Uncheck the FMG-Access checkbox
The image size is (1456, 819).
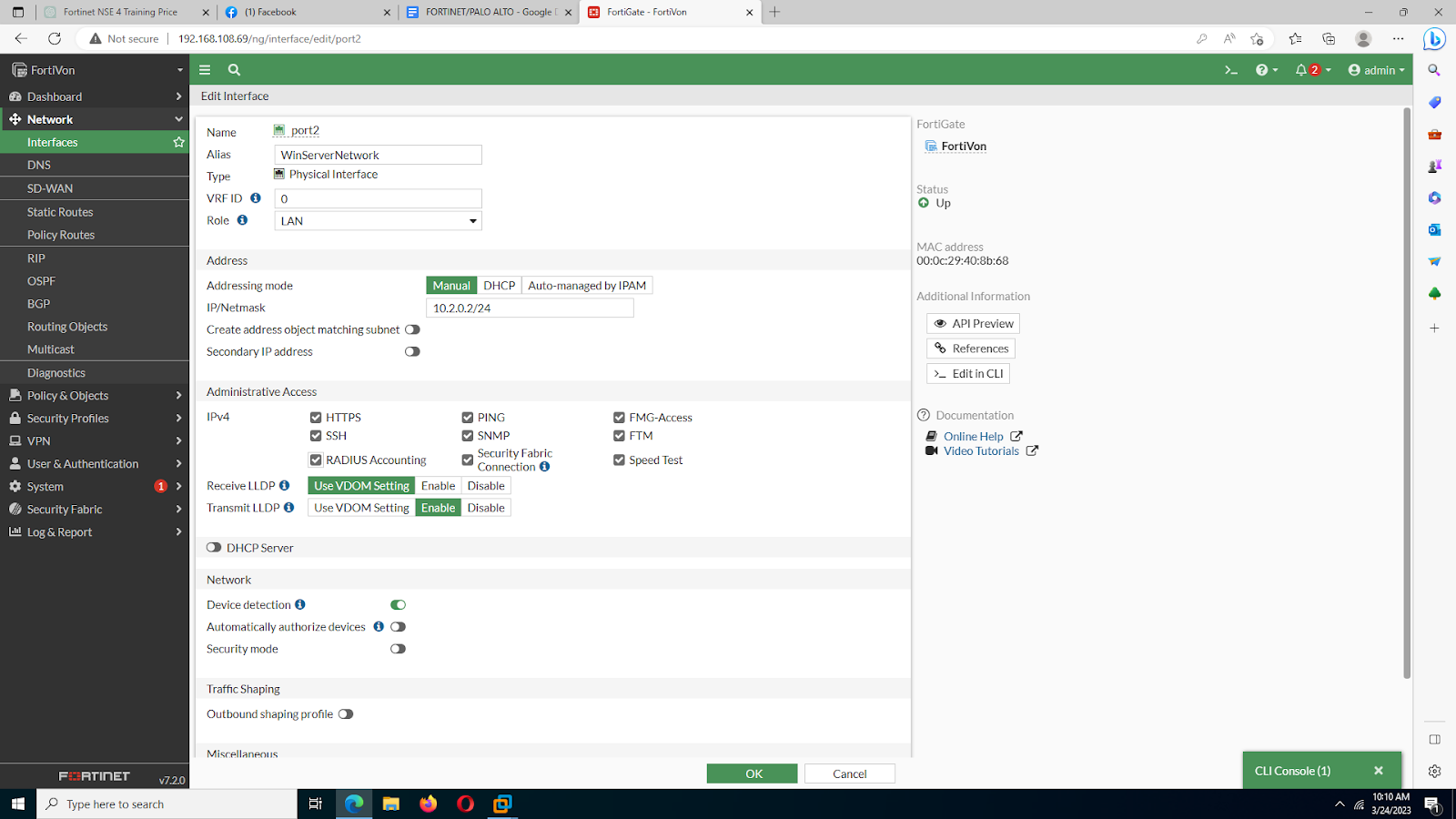619,418
